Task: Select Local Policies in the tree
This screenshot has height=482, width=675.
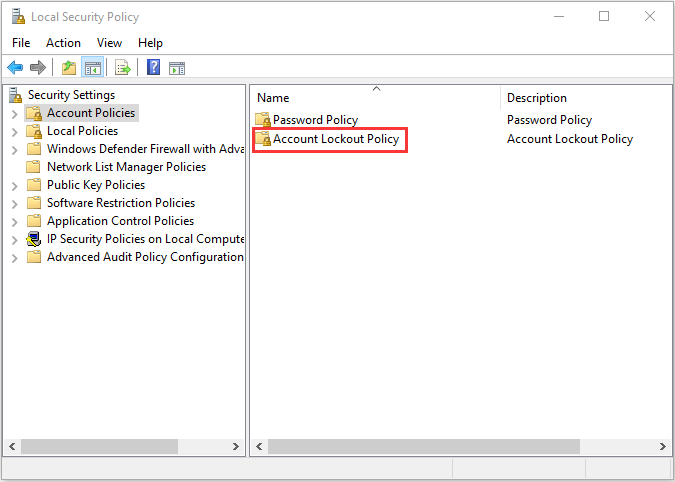Action: point(82,131)
